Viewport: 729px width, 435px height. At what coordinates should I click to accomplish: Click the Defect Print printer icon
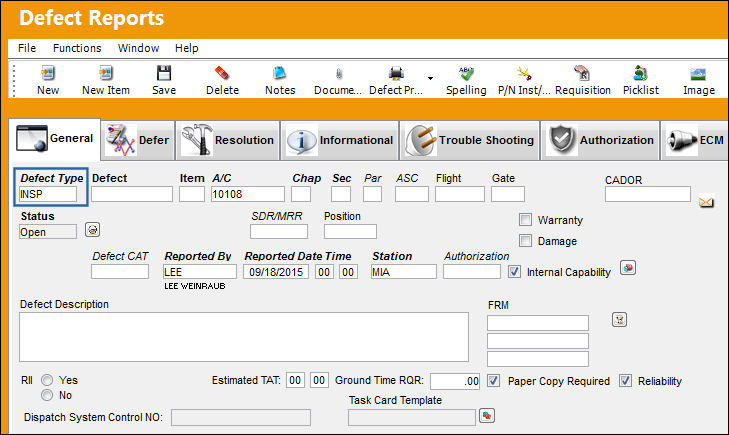(x=396, y=73)
